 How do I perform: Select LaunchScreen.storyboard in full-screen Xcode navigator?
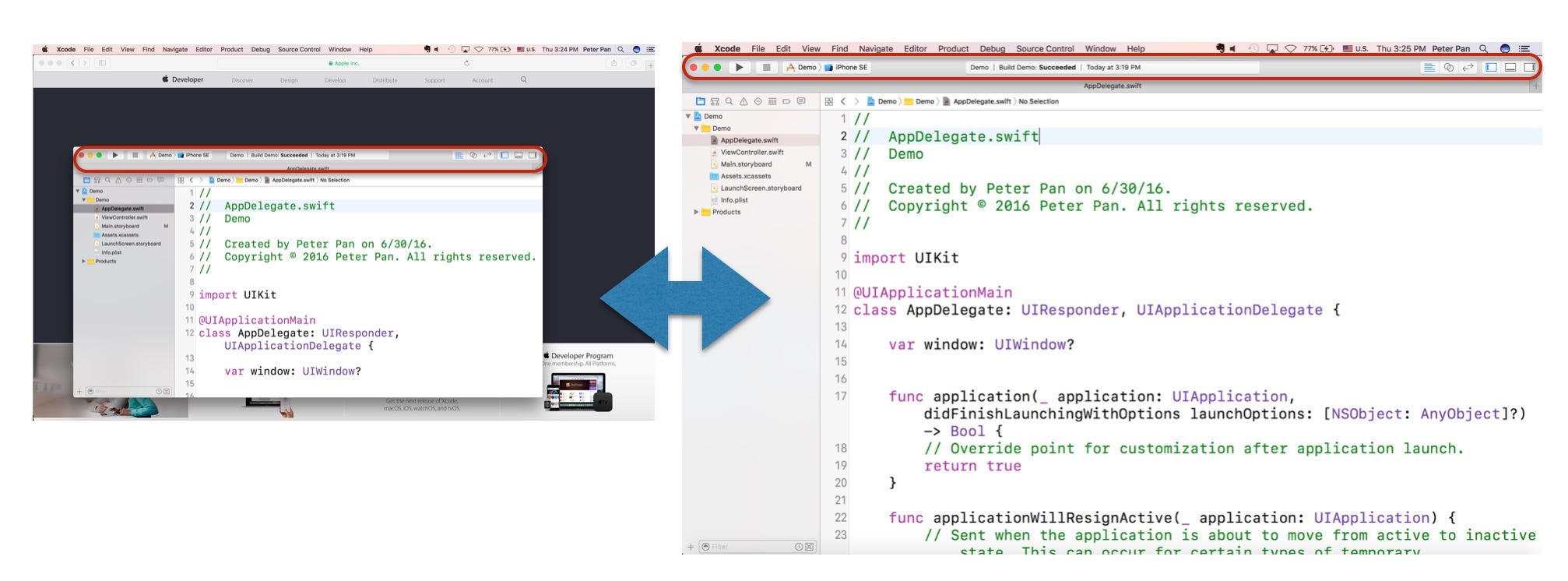pyautogui.click(x=755, y=188)
